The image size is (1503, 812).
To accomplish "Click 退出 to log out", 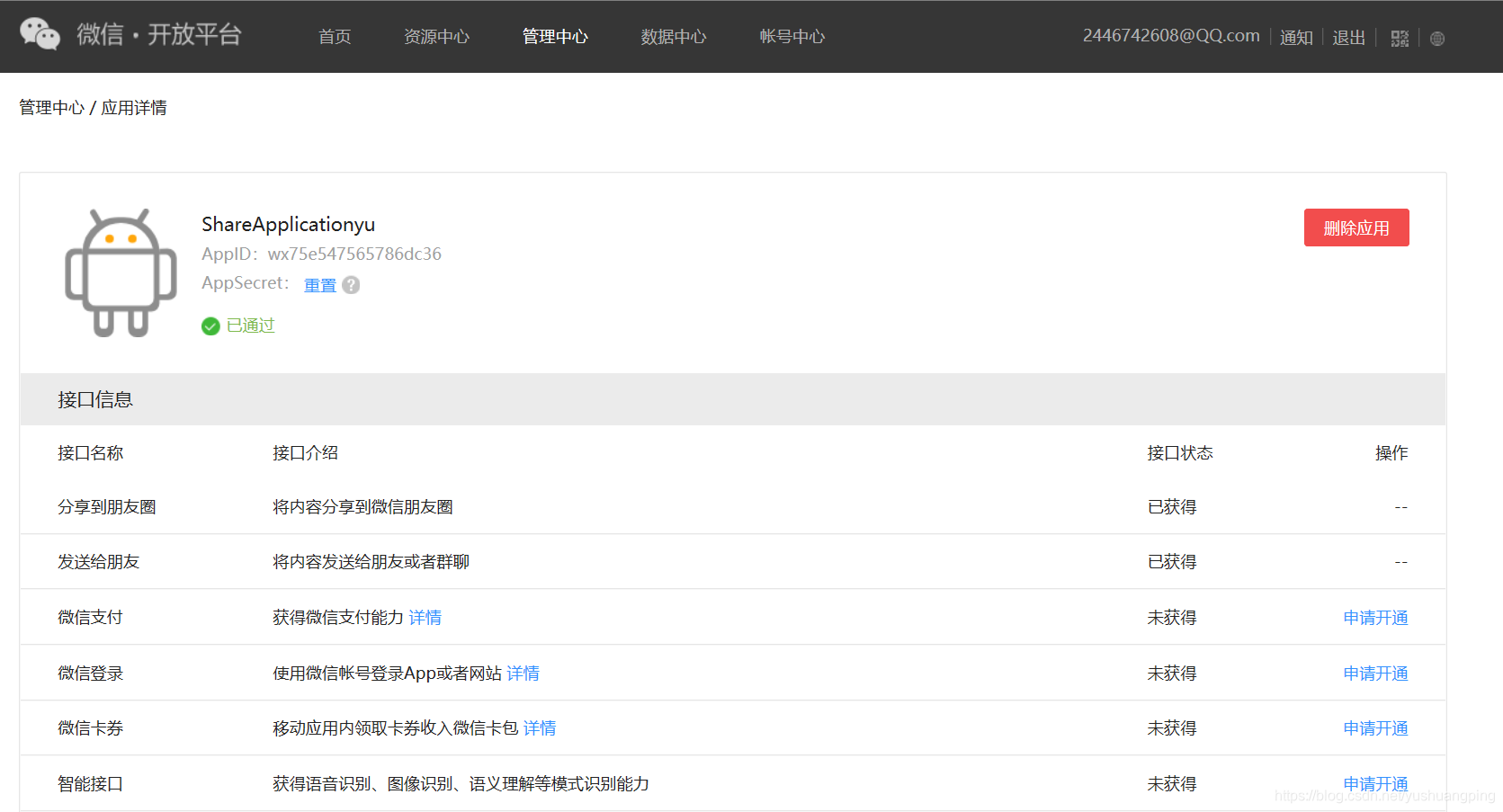I will point(1348,38).
